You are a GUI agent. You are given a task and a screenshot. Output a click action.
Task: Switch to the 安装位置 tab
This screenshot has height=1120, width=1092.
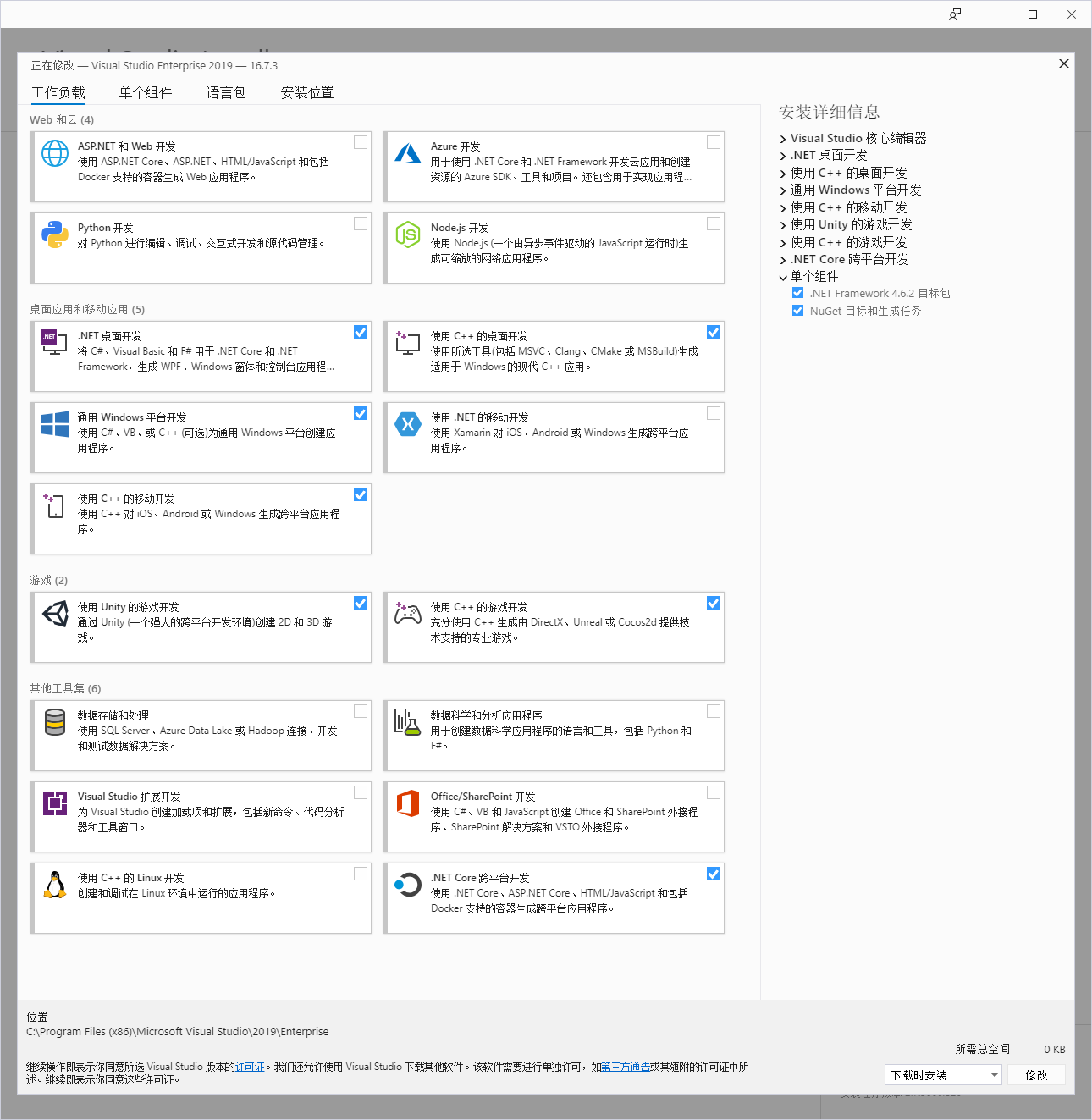click(307, 92)
